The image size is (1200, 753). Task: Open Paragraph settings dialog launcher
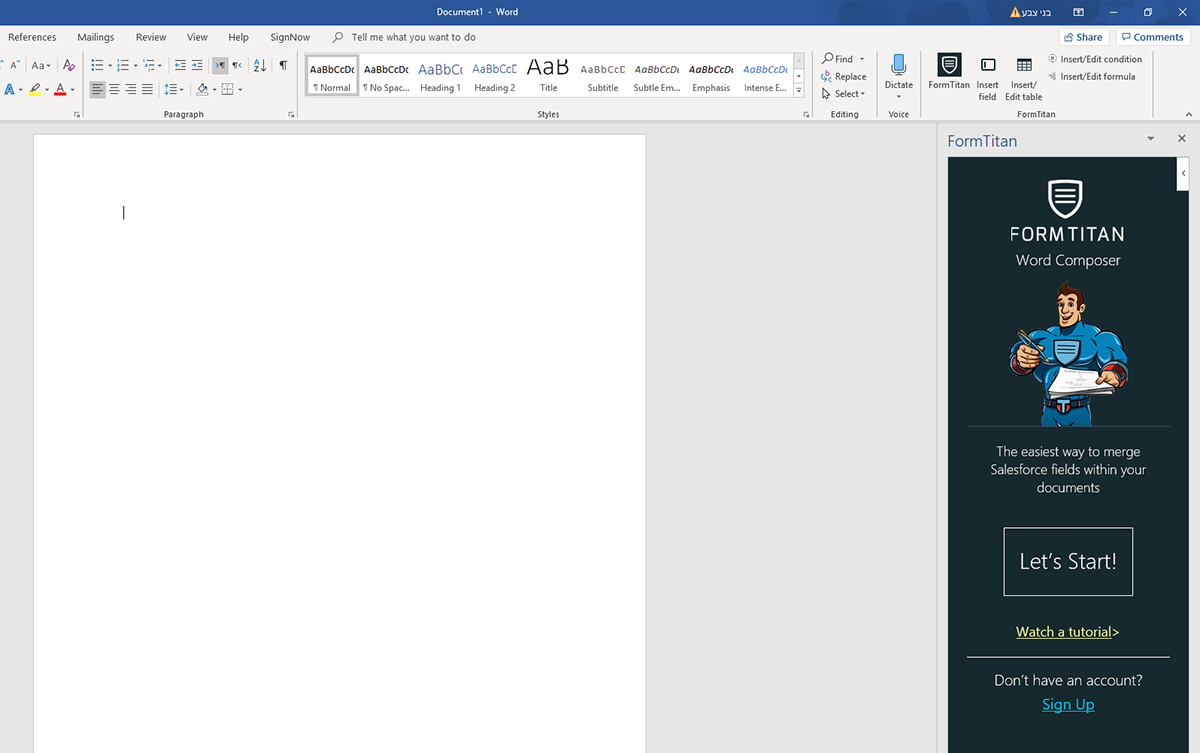(291, 115)
